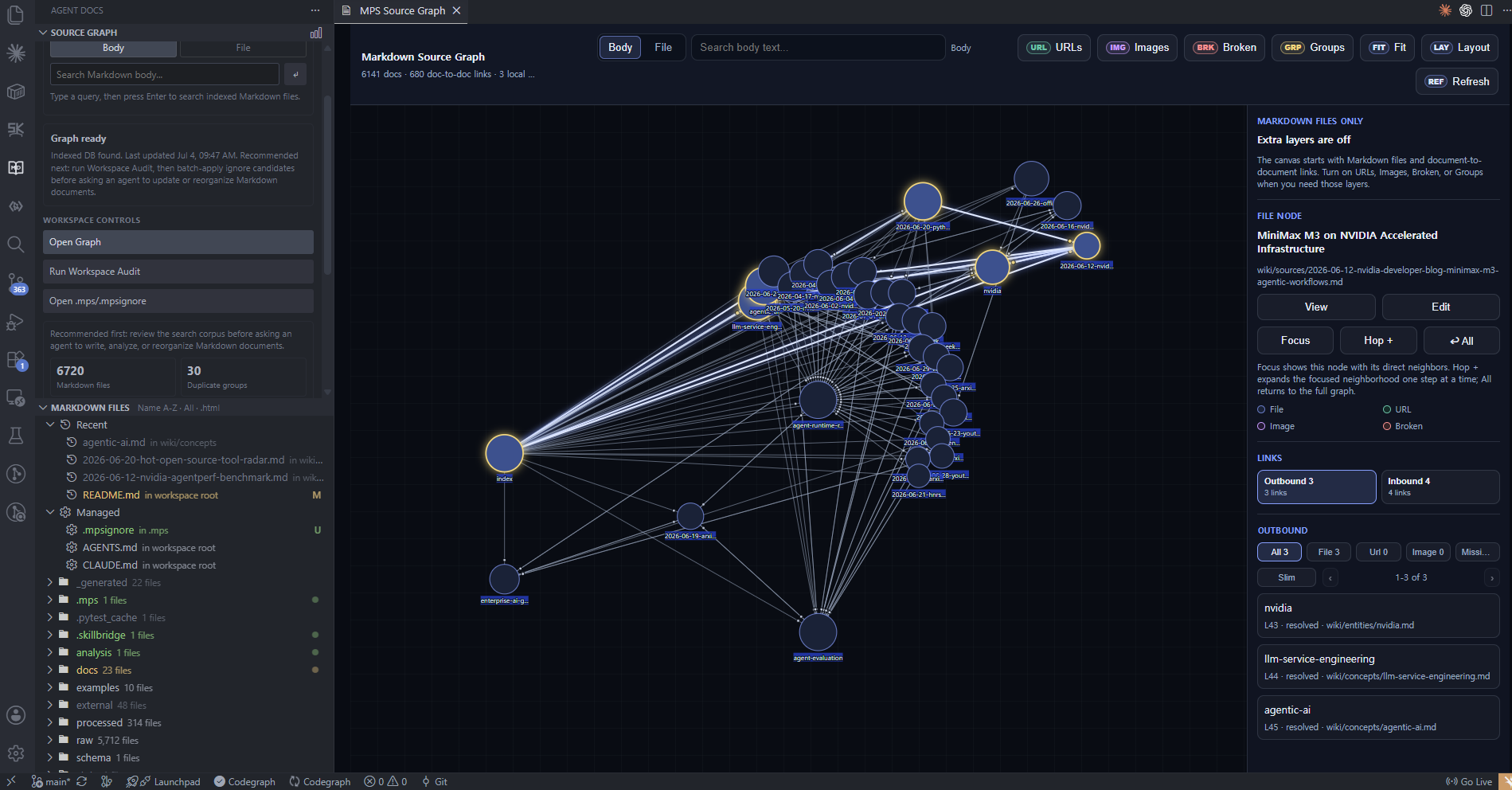Collapse the Recent group
The width and height of the screenshot is (1512, 790).
[x=50, y=425]
